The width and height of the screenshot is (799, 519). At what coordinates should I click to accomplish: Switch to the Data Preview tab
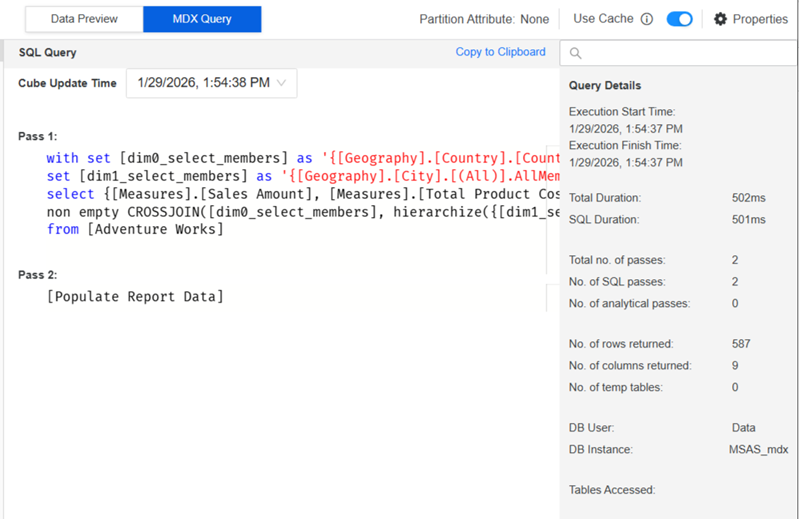tap(84, 19)
